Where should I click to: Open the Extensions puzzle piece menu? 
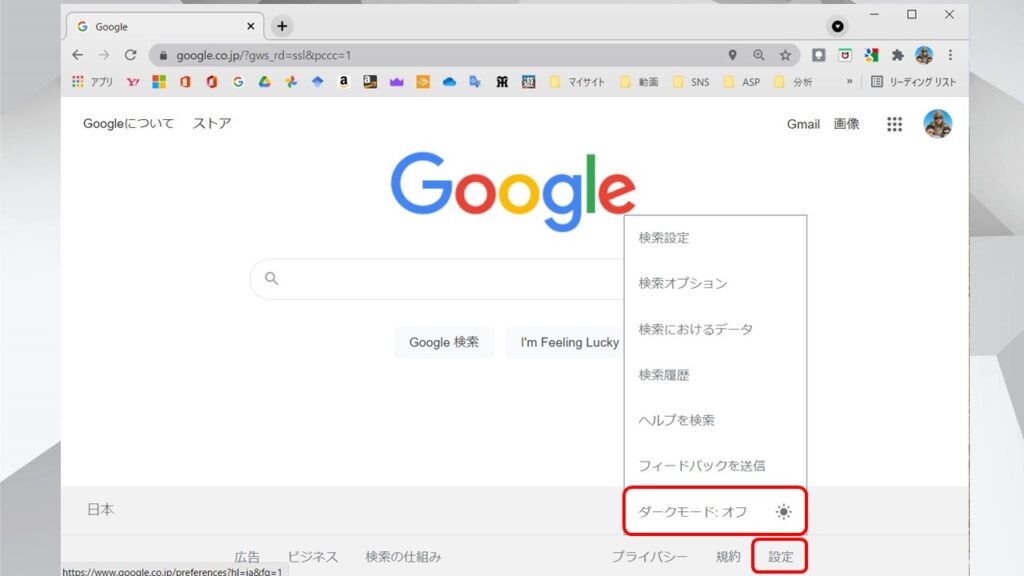coord(897,56)
